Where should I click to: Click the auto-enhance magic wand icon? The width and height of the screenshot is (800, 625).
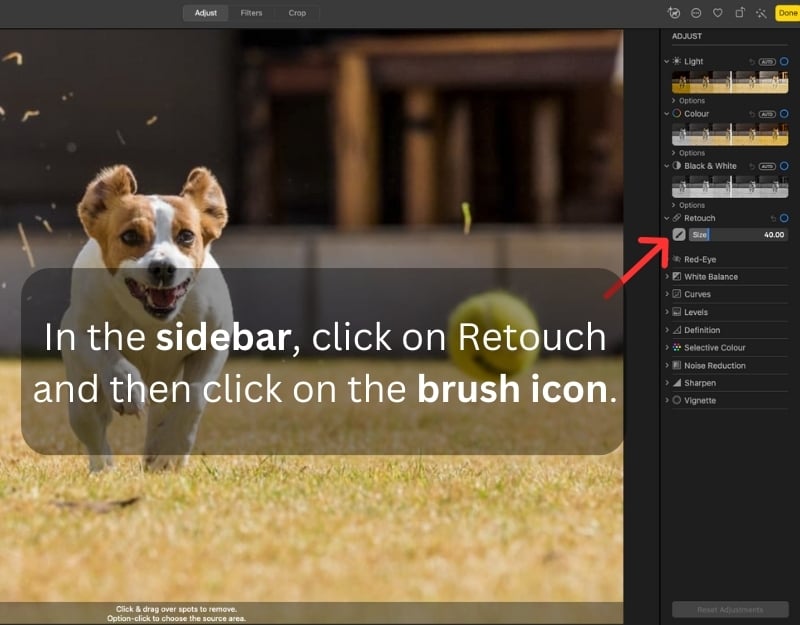coord(761,13)
